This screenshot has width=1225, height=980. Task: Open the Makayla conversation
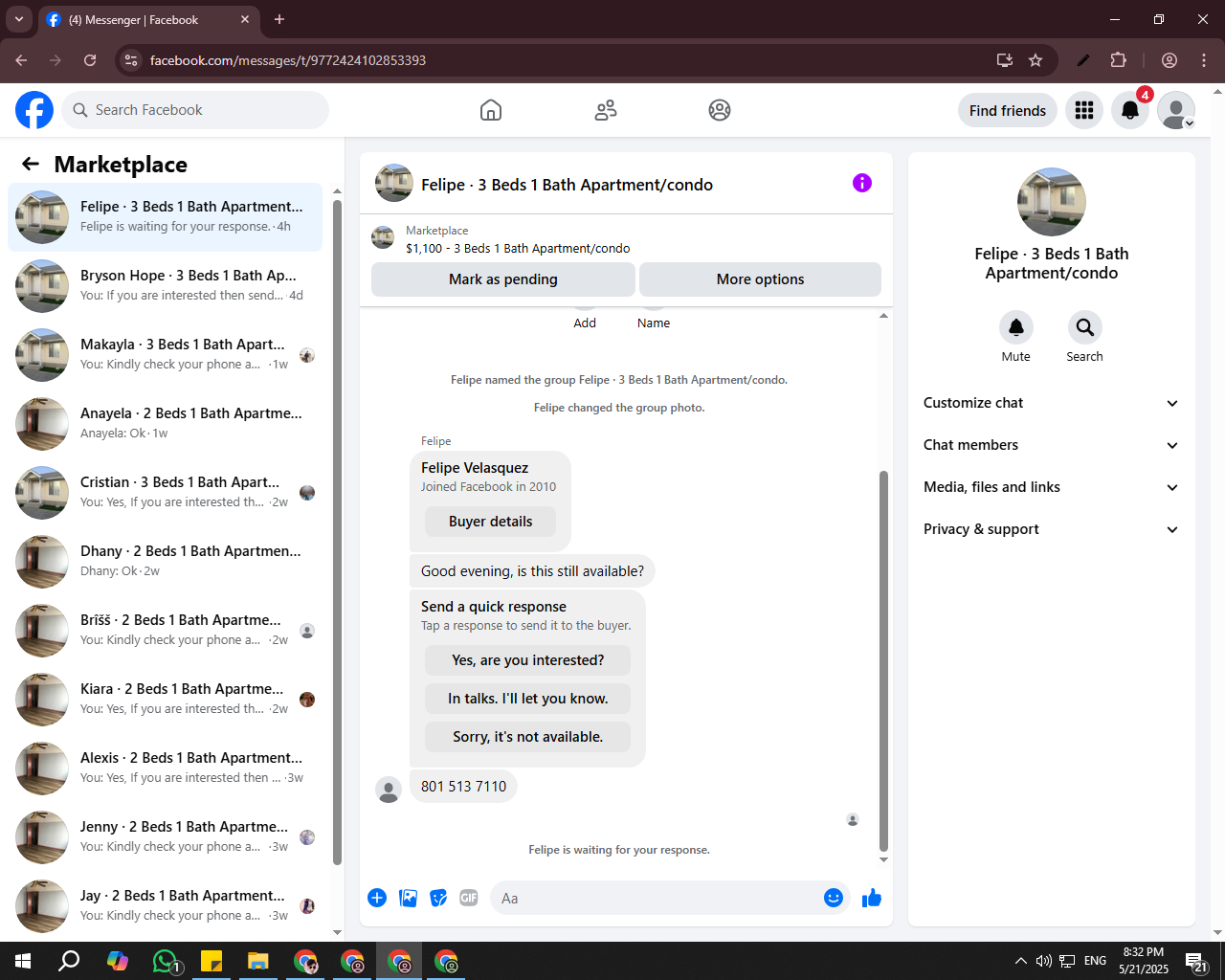165,354
